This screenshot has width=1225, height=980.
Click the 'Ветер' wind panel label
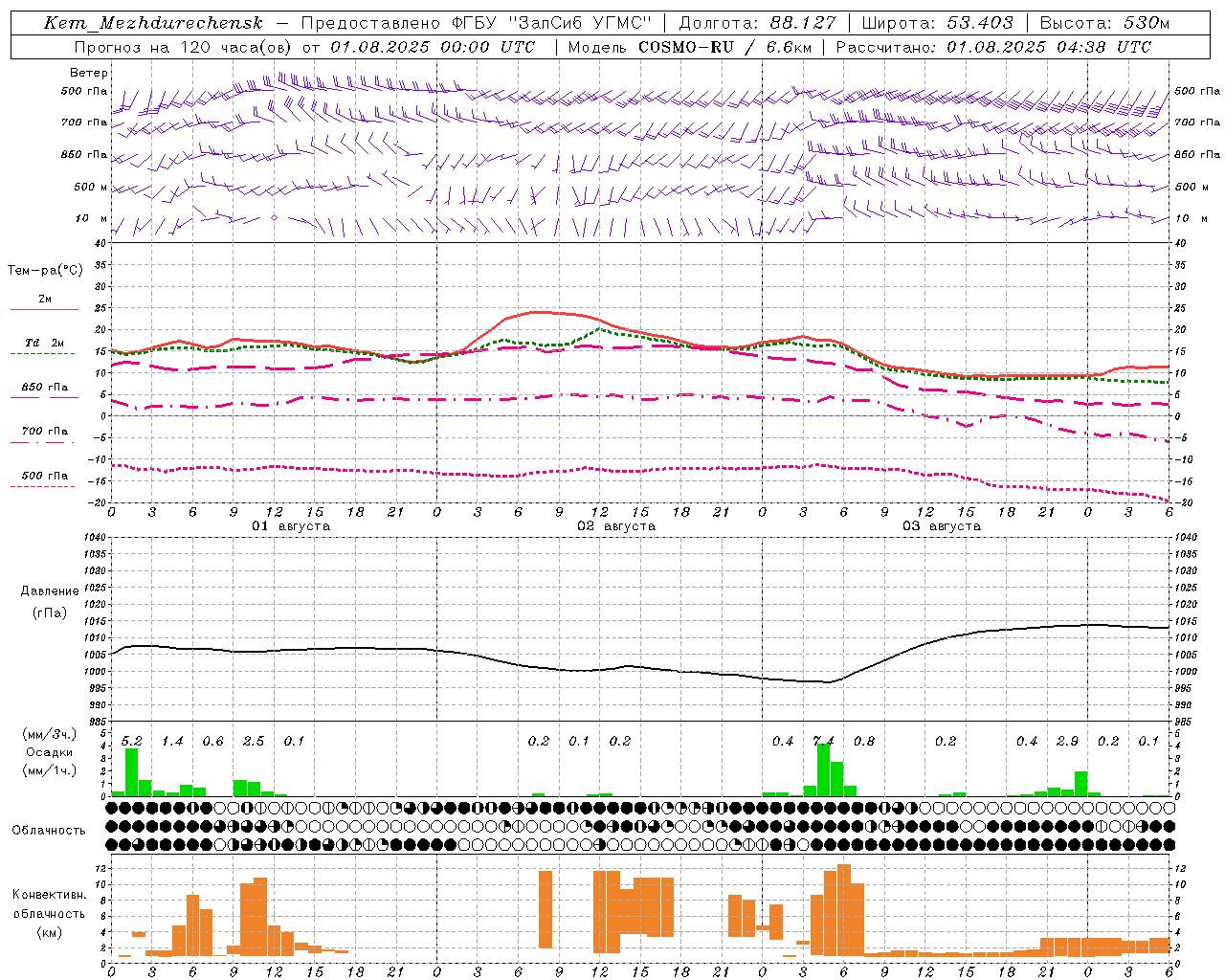coord(89,73)
